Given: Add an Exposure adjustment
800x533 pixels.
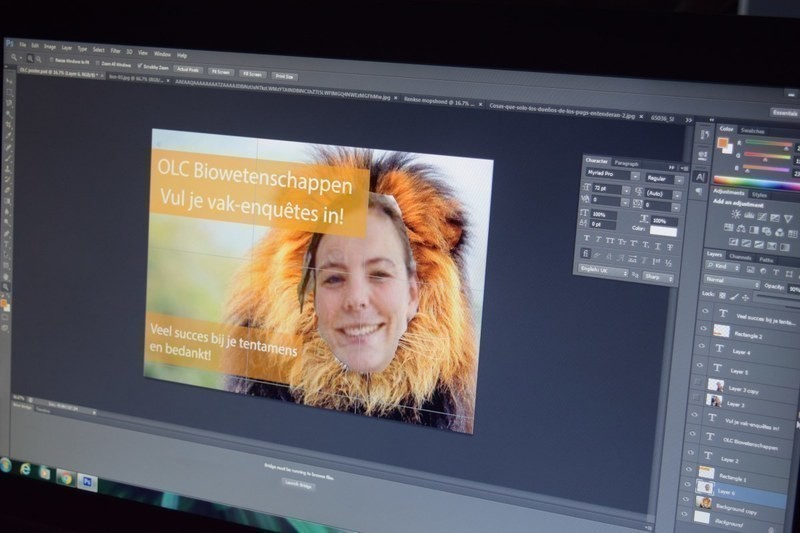Looking at the screenshot, I should pos(774,218).
